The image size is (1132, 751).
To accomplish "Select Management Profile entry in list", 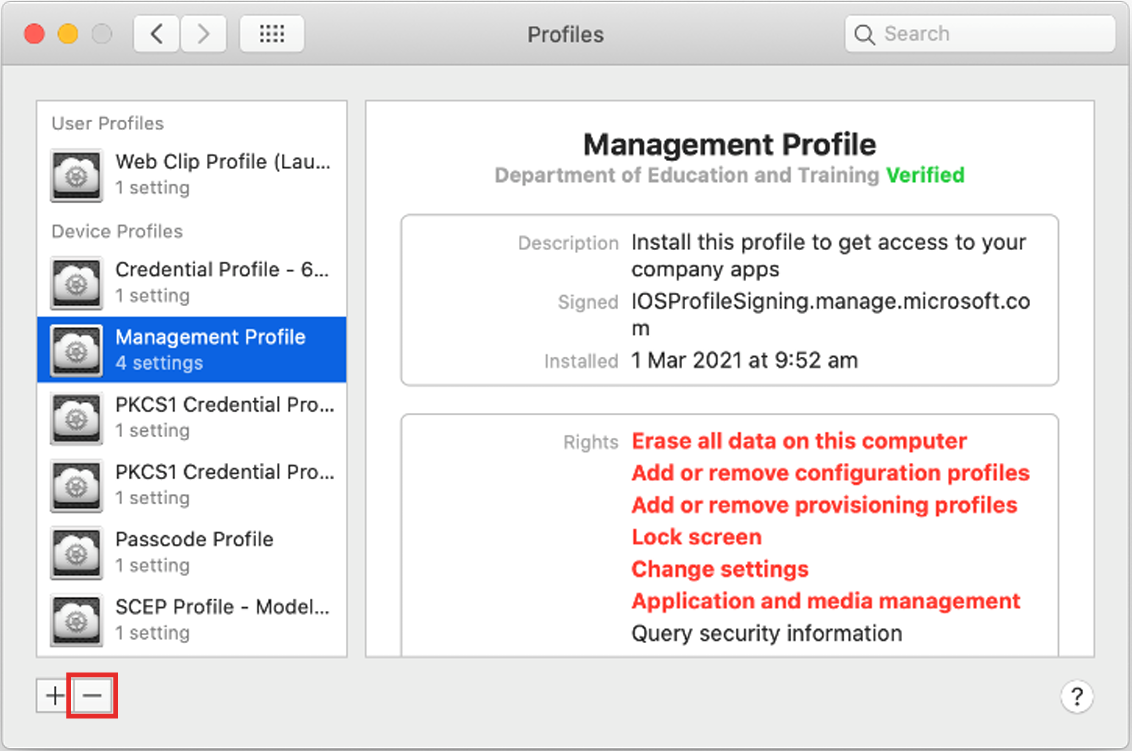I will tap(192, 350).
